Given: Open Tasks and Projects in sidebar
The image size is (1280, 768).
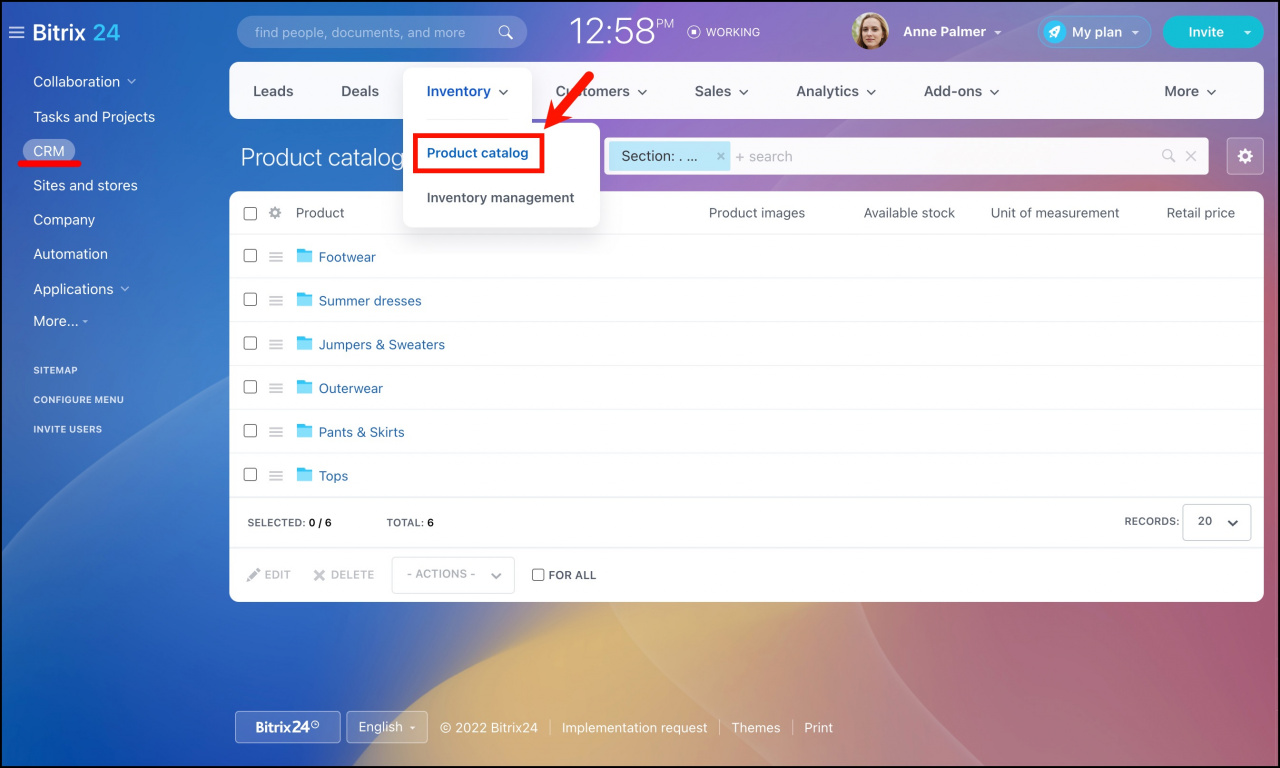Looking at the screenshot, I should [94, 117].
